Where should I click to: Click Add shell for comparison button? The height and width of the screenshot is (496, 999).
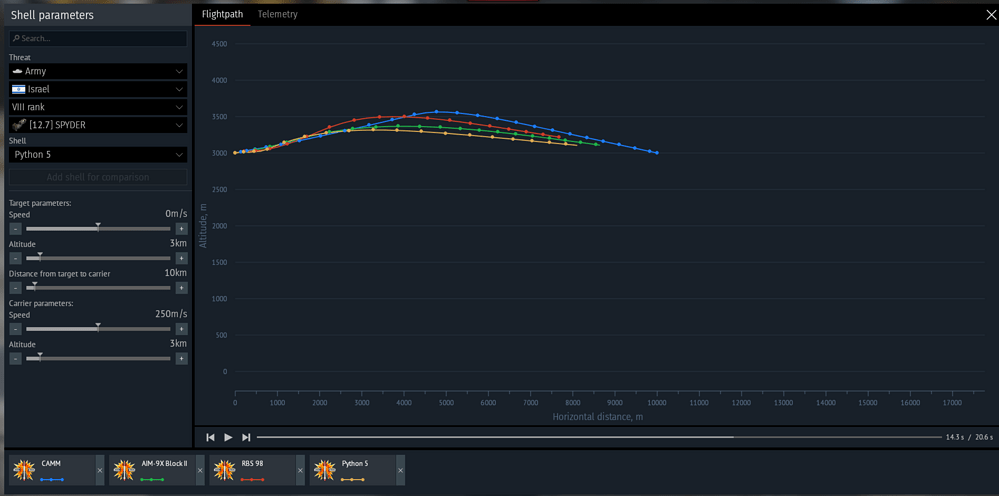pyautogui.click(x=98, y=177)
